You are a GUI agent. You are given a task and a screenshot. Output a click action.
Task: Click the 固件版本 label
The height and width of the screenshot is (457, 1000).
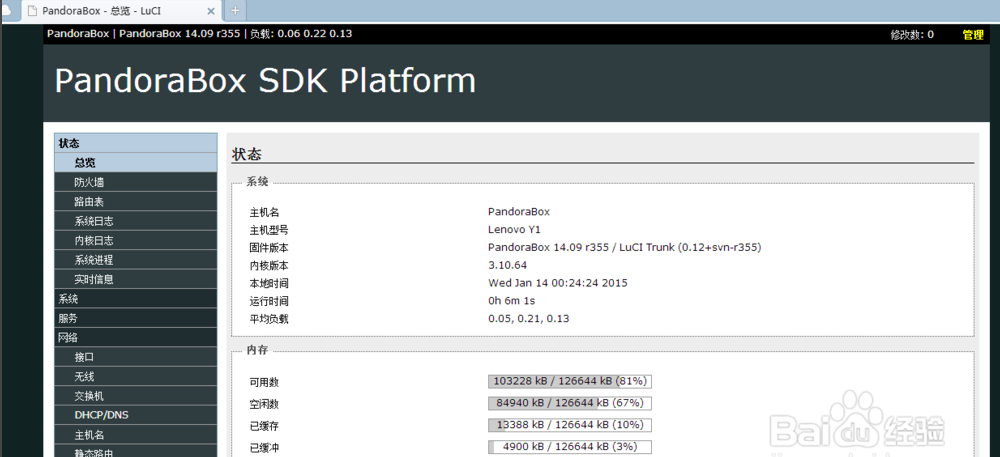tap(269, 248)
